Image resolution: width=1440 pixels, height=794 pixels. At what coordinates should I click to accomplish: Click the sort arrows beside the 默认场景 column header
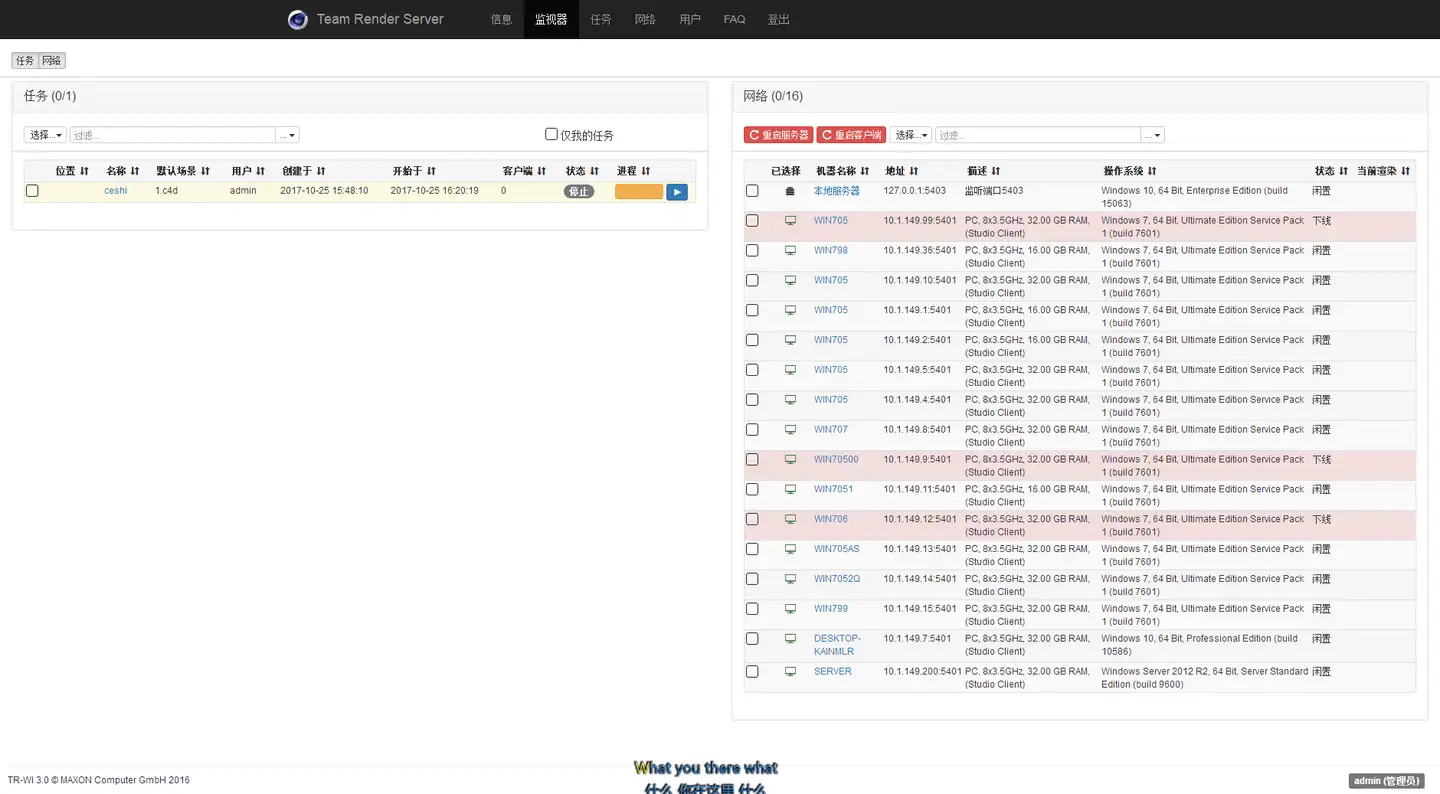coord(205,171)
